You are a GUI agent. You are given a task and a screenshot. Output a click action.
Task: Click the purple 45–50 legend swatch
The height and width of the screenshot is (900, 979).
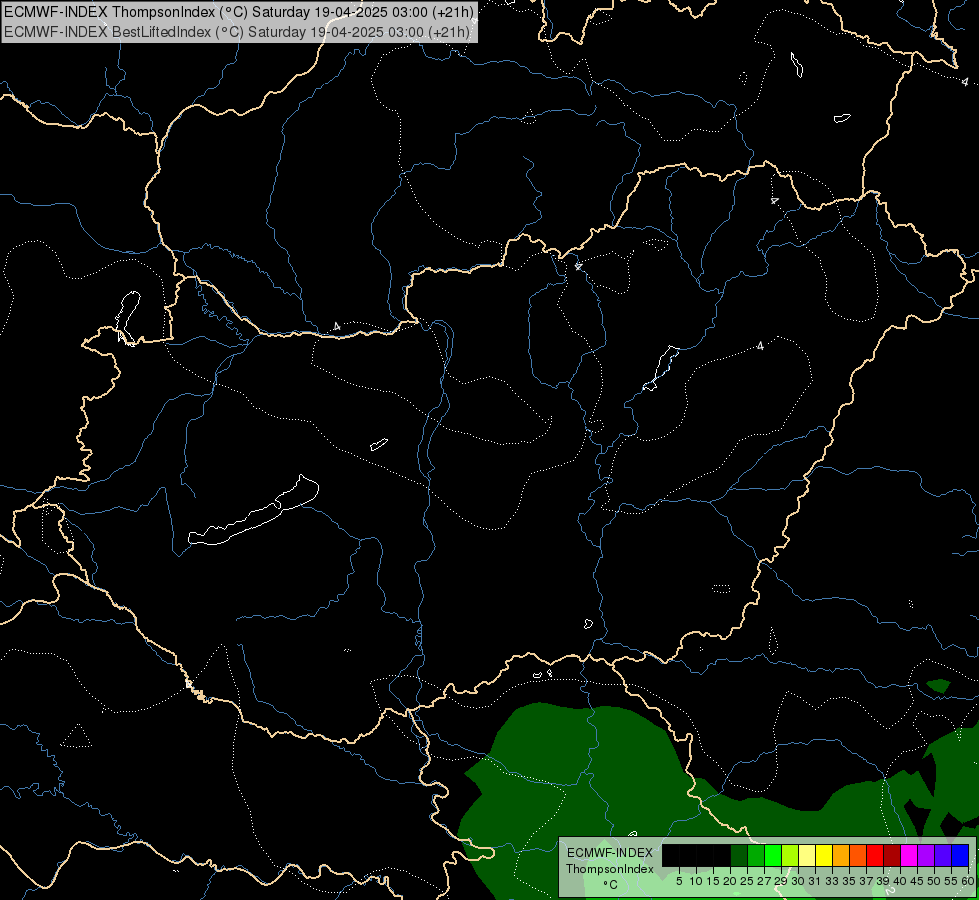(927, 855)
